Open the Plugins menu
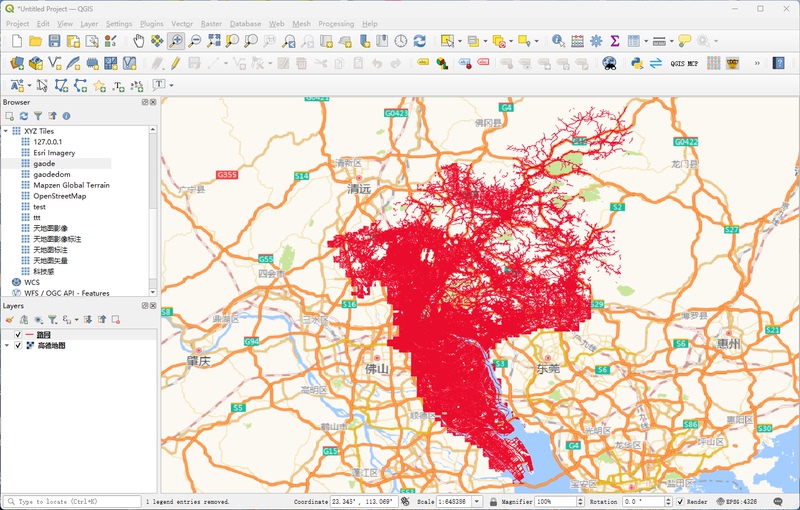 pyautogui.click(x=152, y=23)
